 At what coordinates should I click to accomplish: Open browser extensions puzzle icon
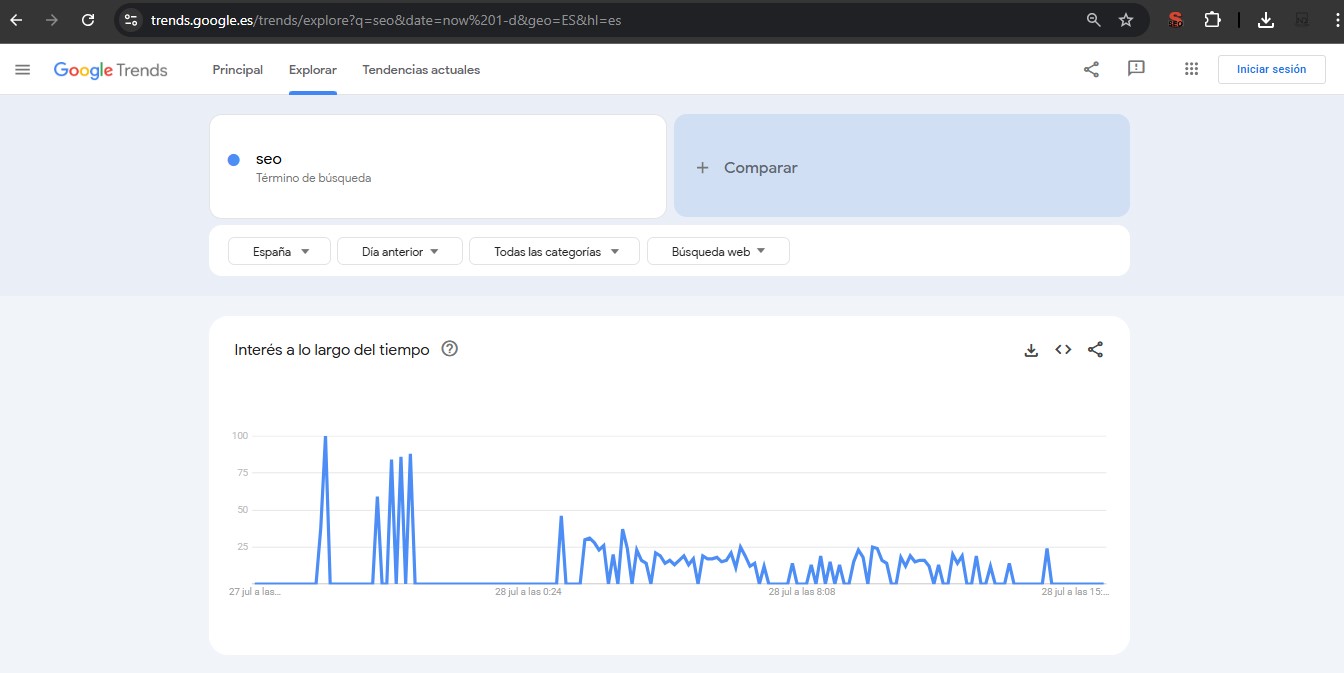(1212, 20)
